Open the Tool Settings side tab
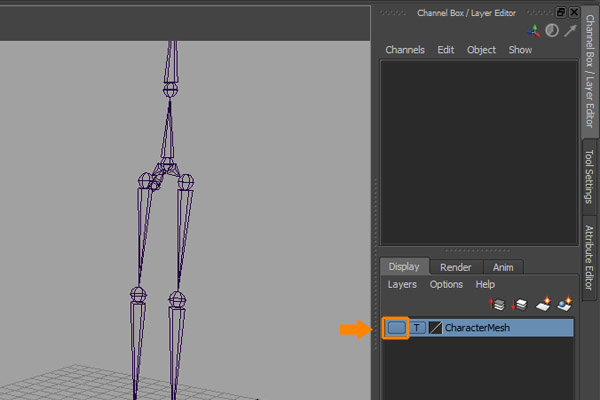The width and height of the screenshot is (600, 400). (589, 176)
